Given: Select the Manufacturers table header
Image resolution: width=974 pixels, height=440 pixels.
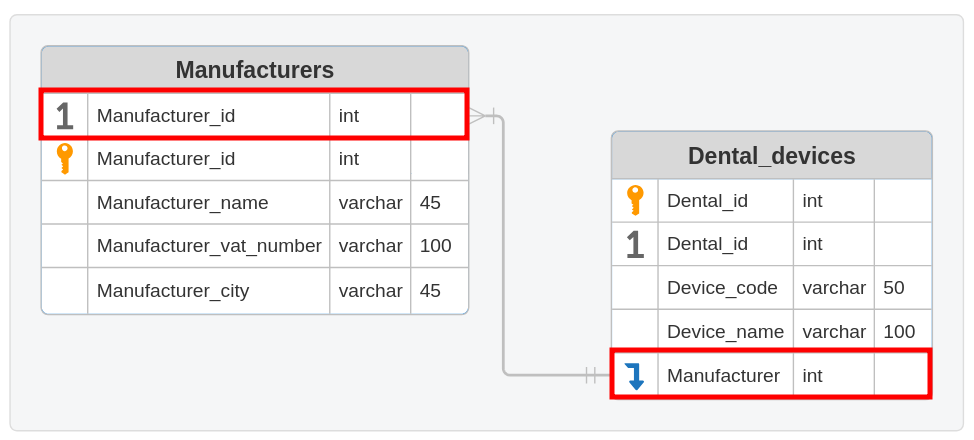Looking at the screenshot, I should click(254, 70).
